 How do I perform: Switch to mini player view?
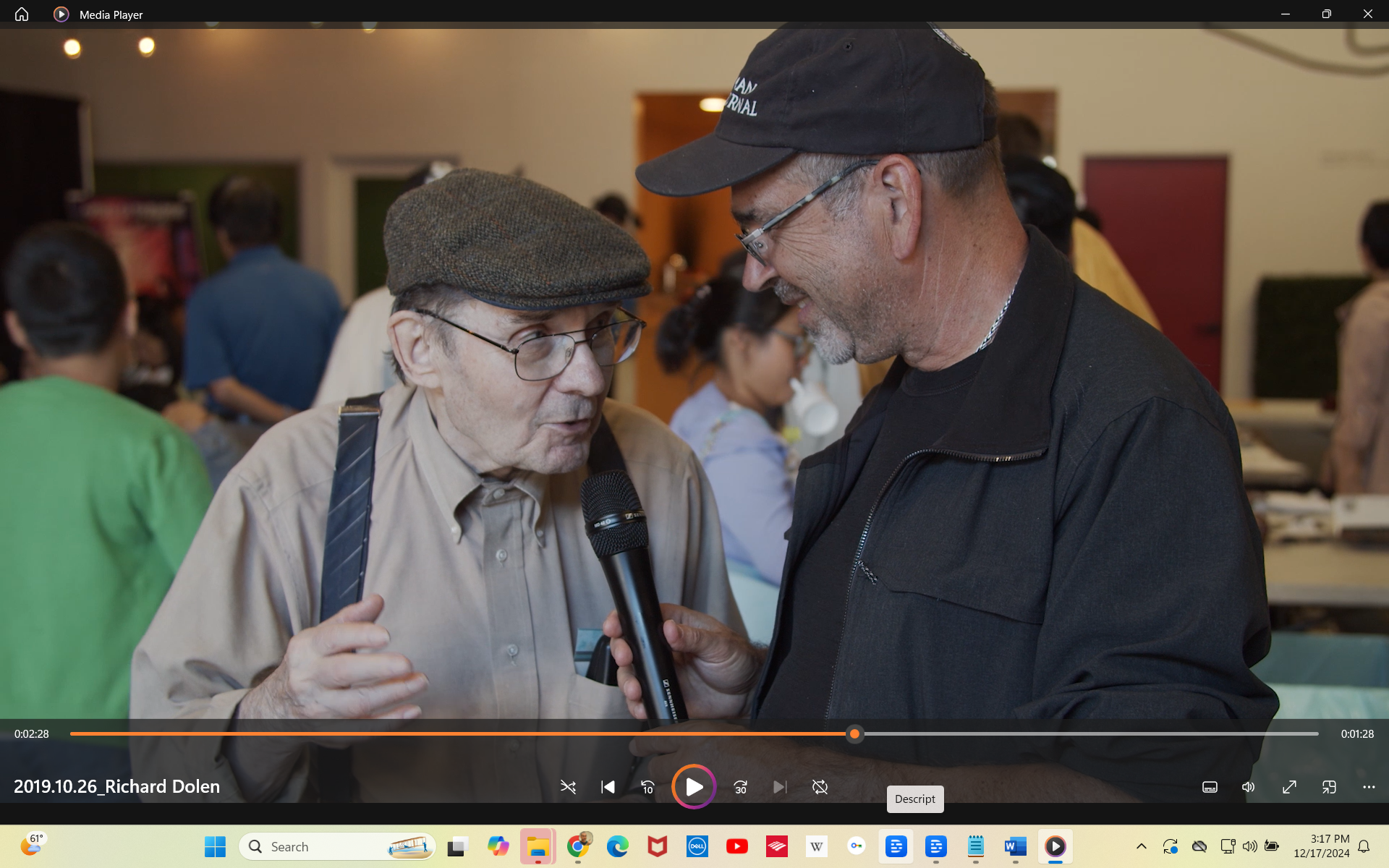(1329, 787)
